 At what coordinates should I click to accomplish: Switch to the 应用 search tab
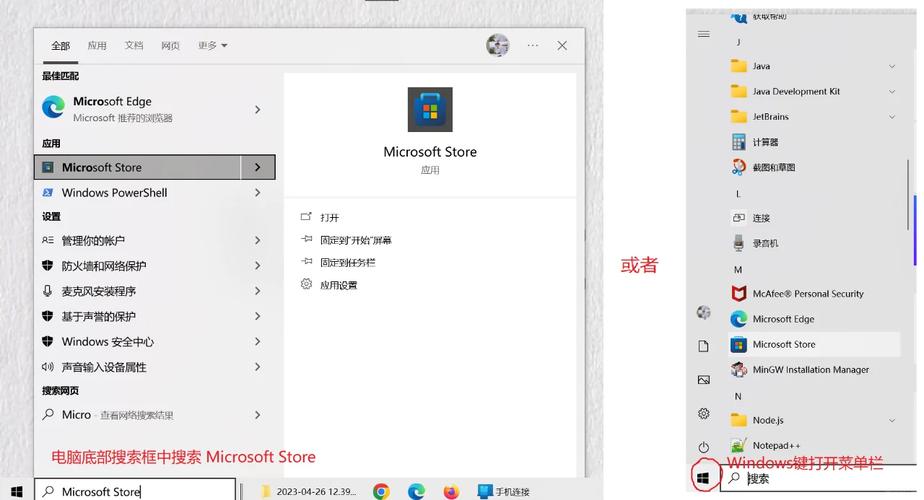pos(97,45)
